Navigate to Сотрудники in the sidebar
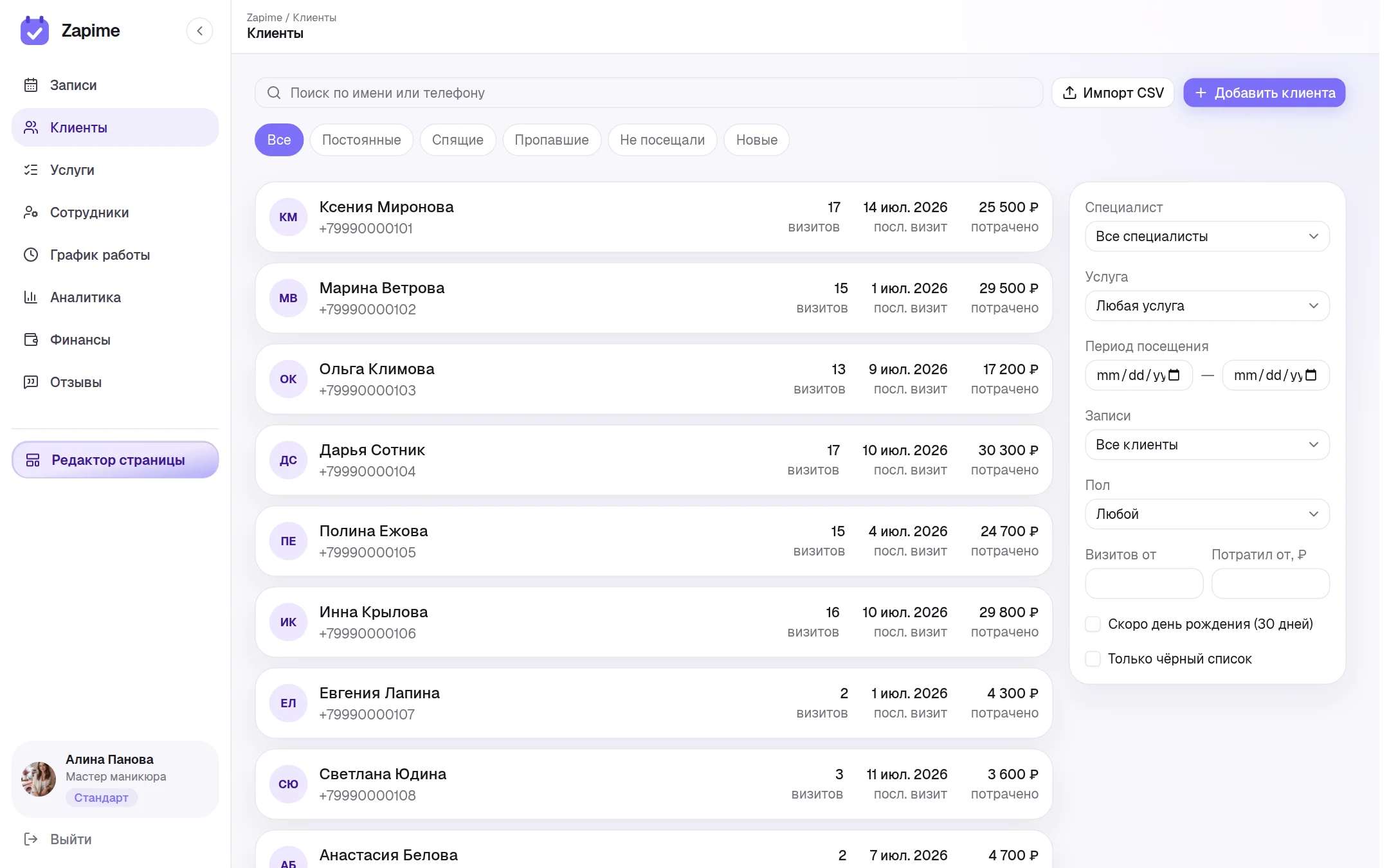 [115, 212]
